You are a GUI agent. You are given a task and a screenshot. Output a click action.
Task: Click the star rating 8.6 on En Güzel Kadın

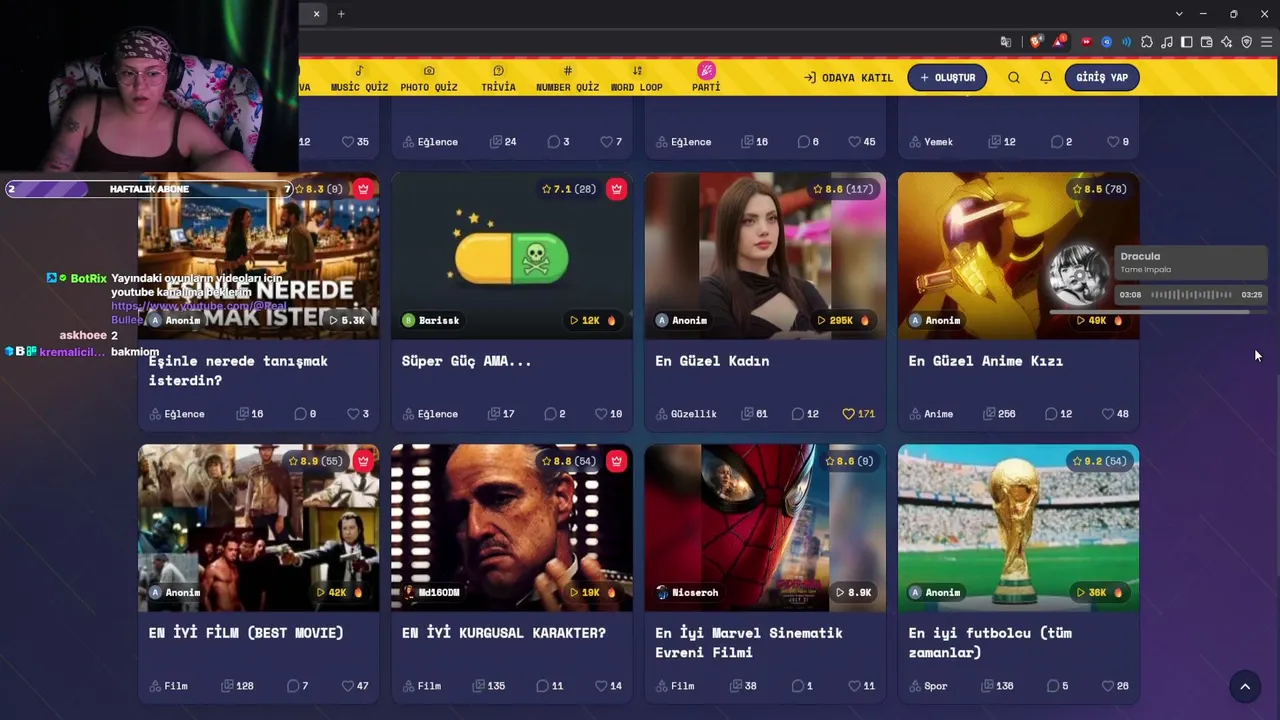click(x=845, y=189)
